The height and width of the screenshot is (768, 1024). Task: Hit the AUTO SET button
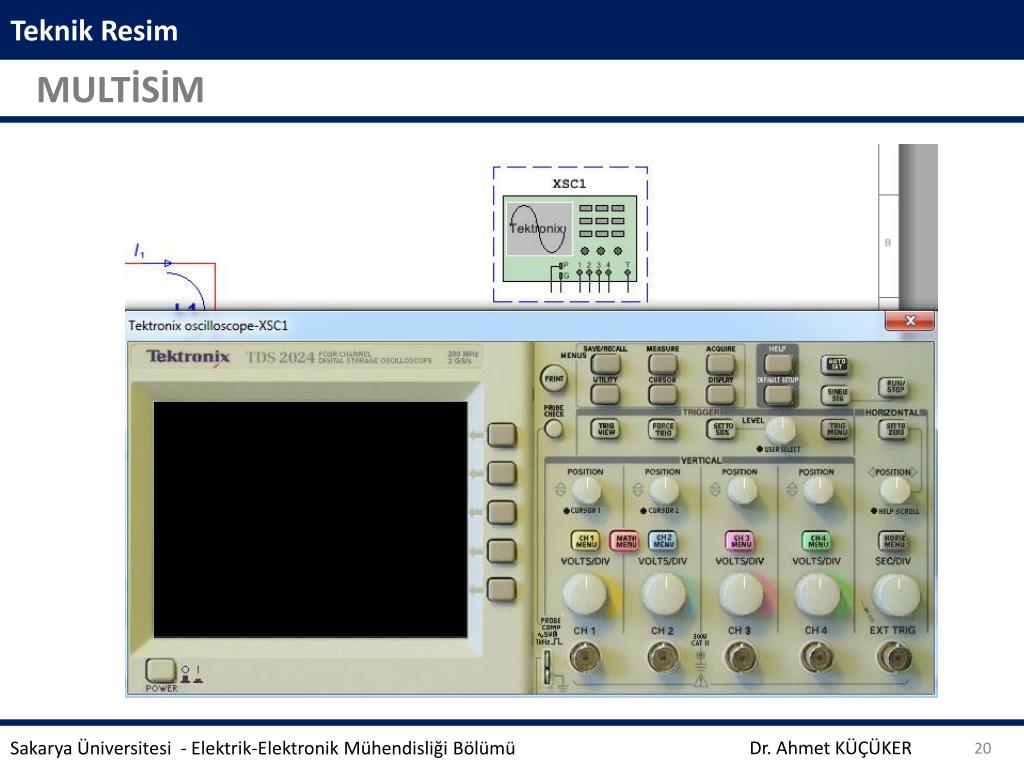837,364
